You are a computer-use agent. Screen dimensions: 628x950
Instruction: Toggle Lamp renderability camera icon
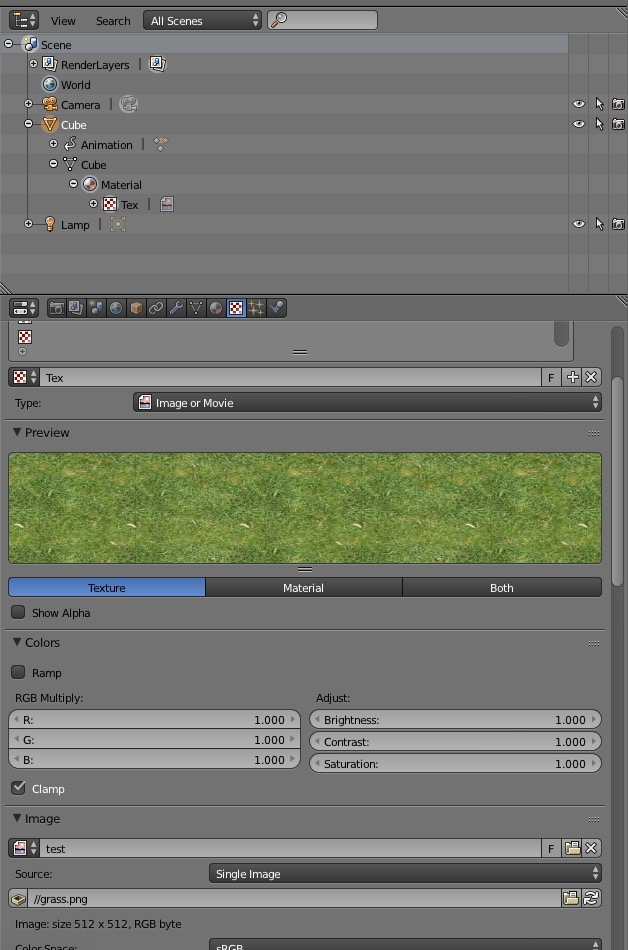618,224
